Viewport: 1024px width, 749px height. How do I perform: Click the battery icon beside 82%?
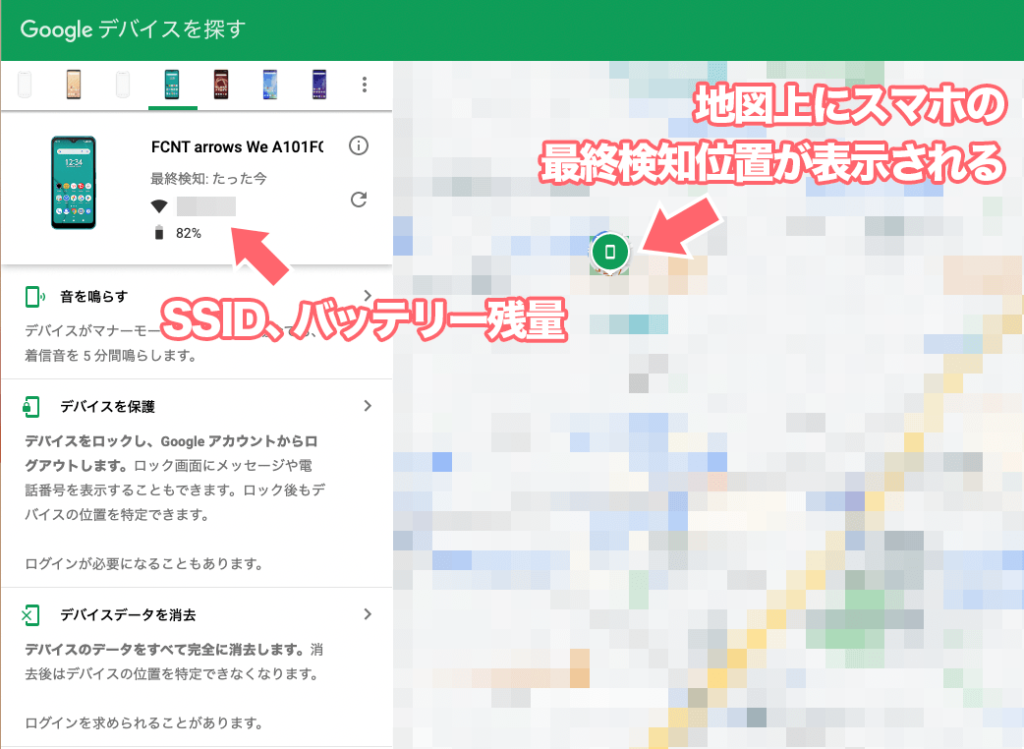[159, 232]
